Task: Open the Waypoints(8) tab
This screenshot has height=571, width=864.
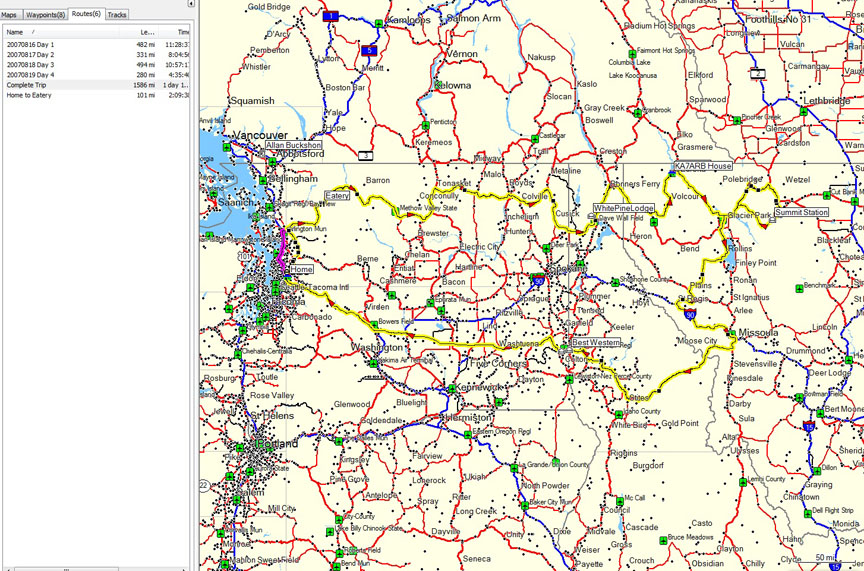Action: [x=45, y=15]
